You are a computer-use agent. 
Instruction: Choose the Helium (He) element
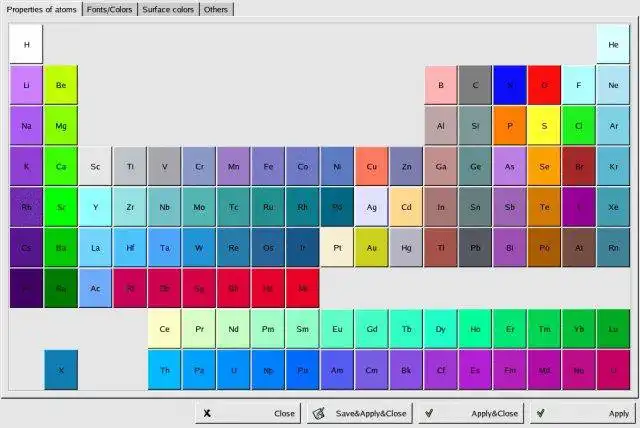click(x=613, y=44)
